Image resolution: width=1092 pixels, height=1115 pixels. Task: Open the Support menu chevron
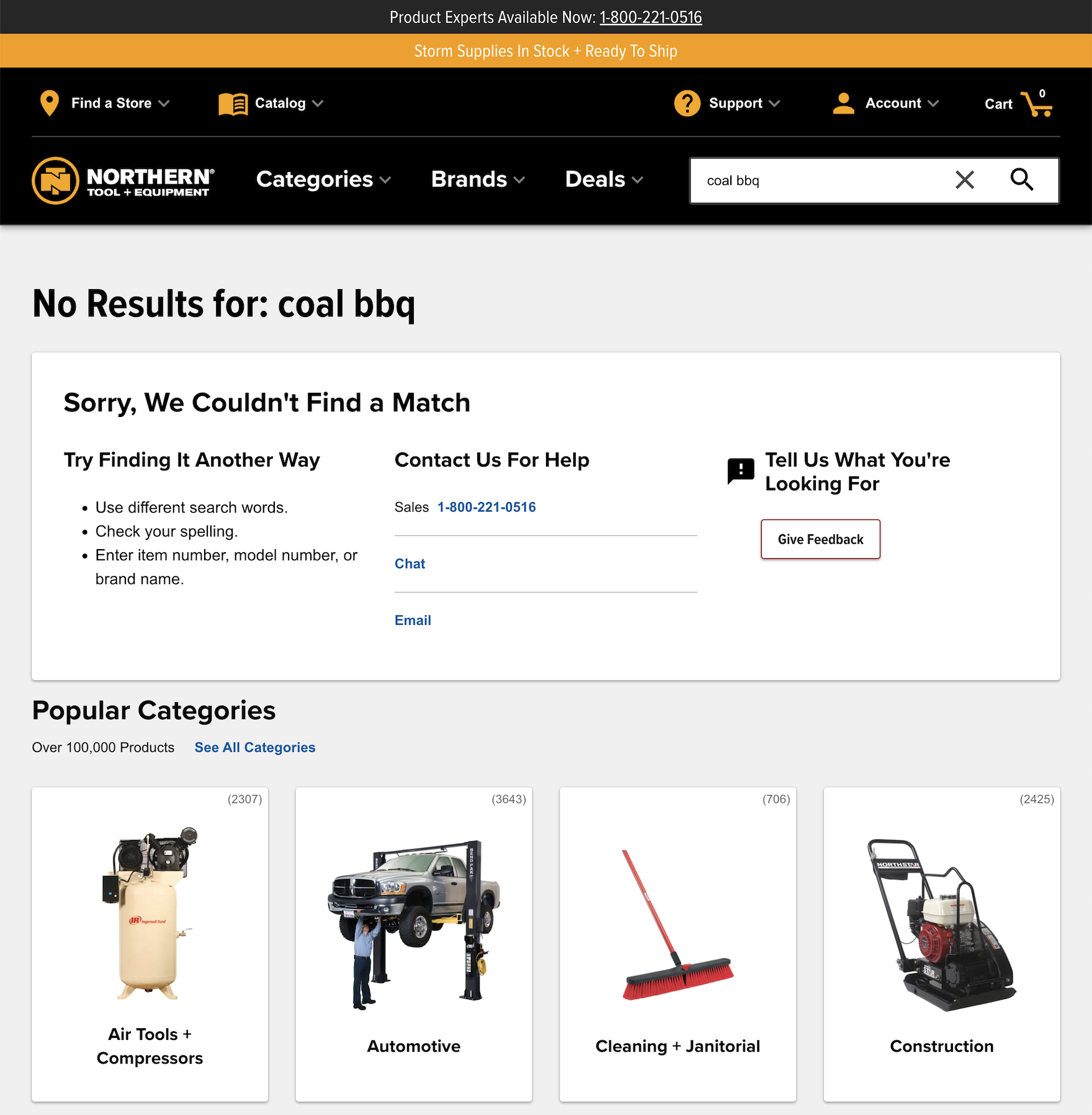(x=774, y=104)
